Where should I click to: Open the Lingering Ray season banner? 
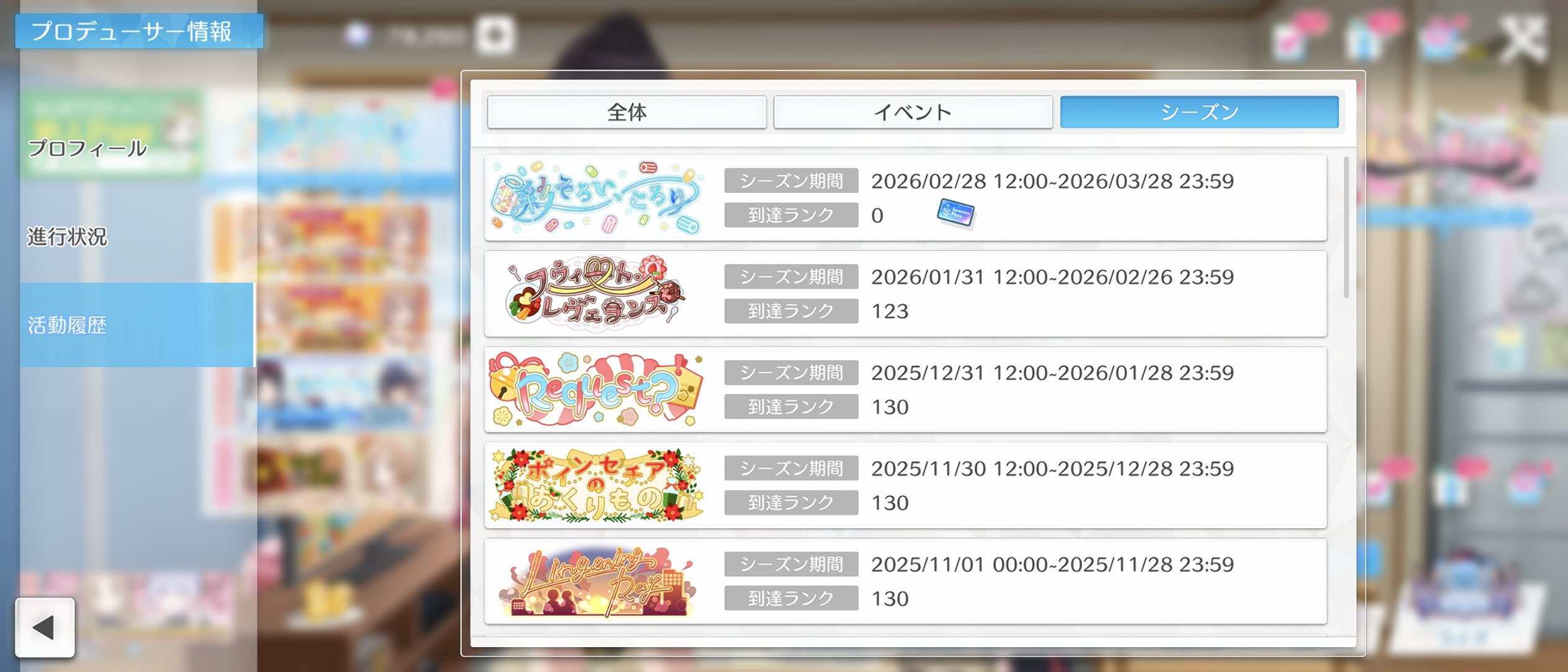click(x=597, y=581)
